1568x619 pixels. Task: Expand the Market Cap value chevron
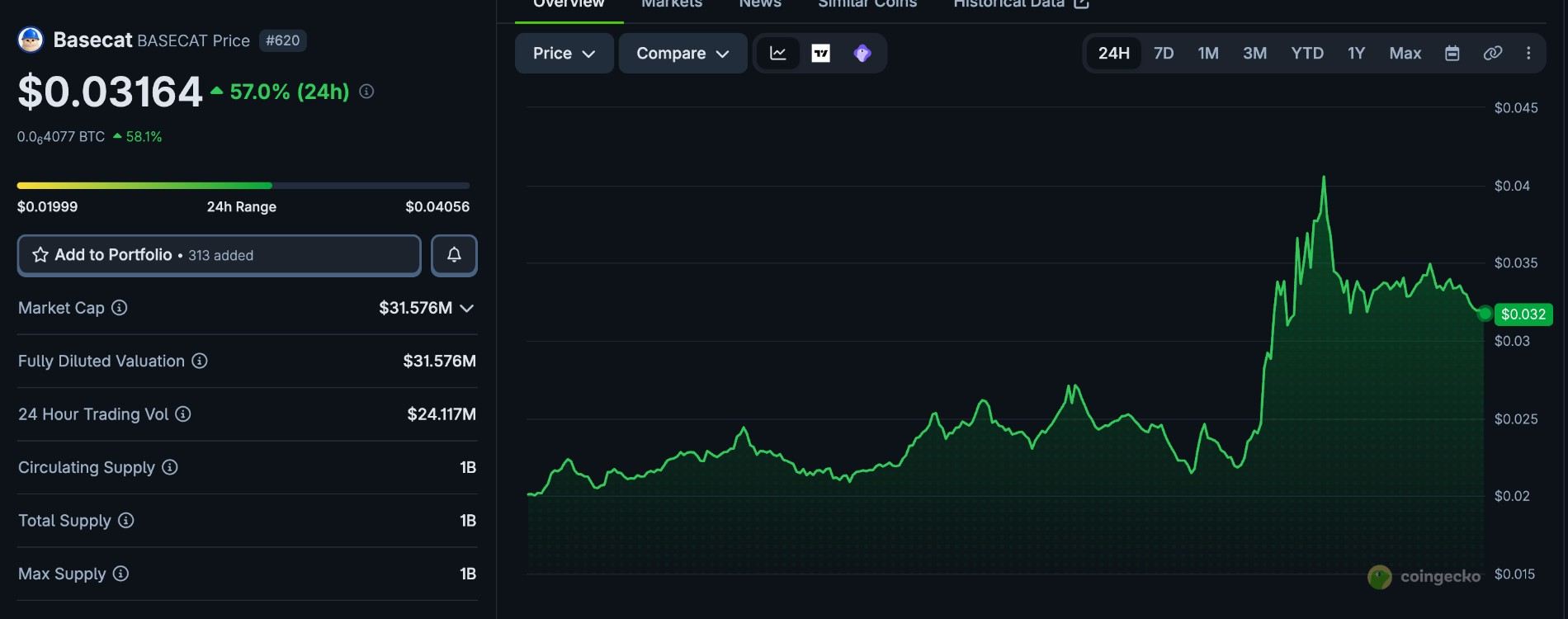467,308
